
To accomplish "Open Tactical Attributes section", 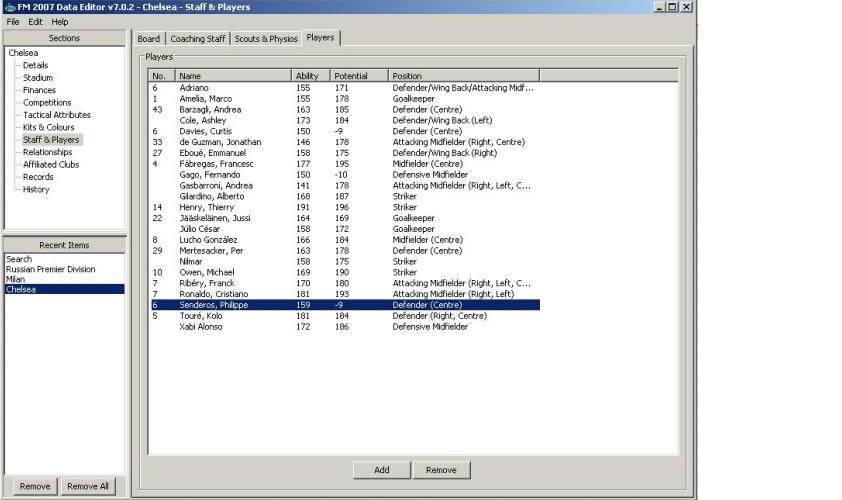I will coord(56,115).
